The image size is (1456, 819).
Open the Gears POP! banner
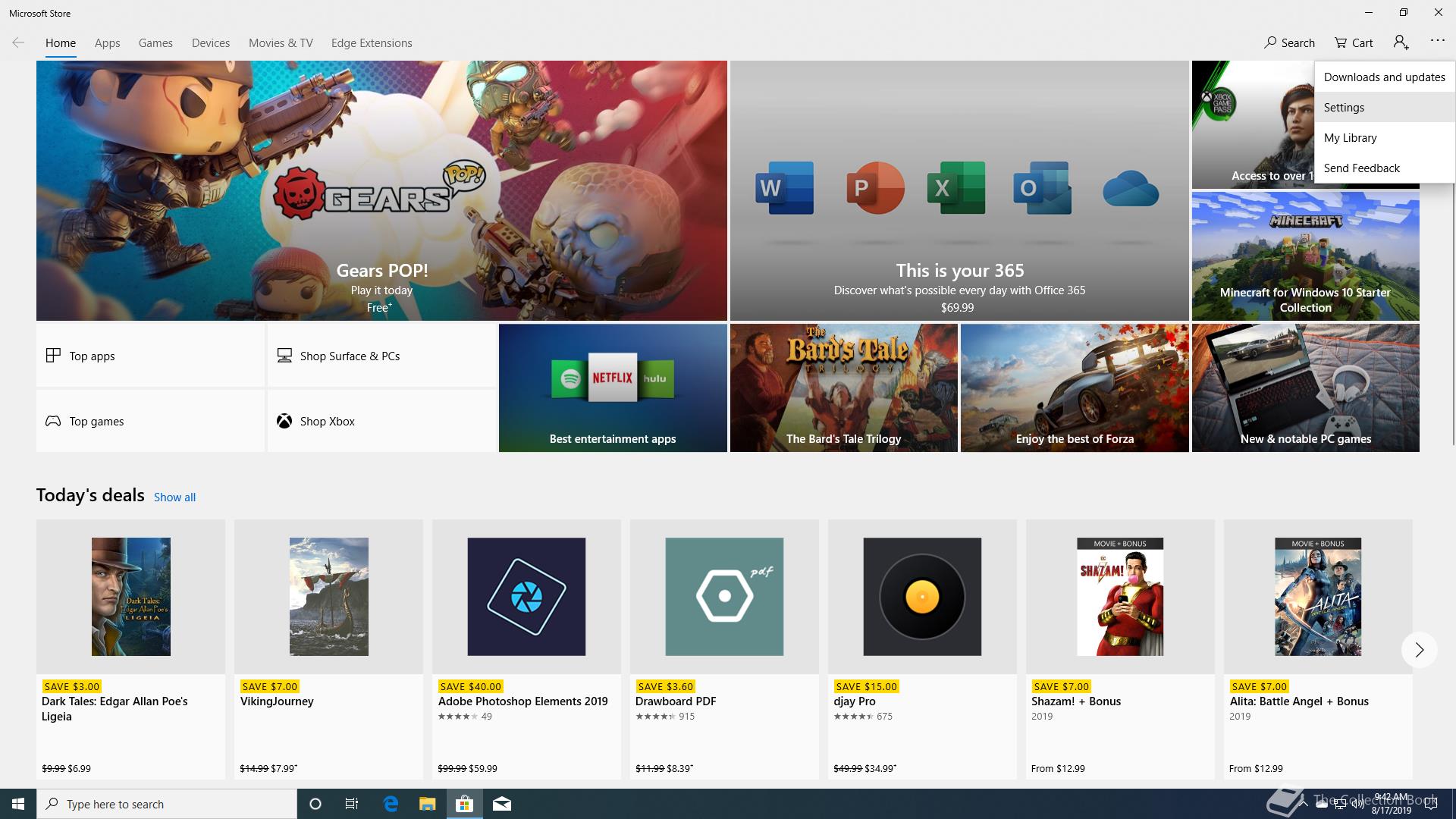(381, 190)
